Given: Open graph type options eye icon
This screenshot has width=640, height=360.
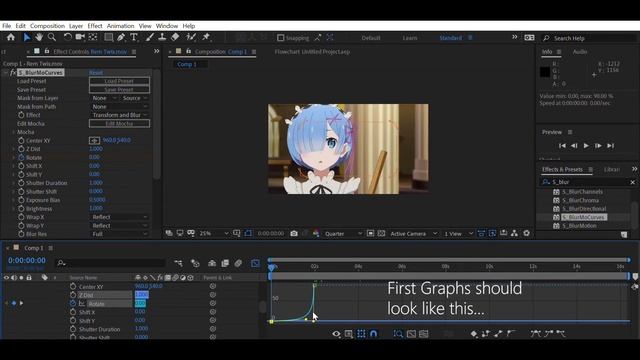Looking at the screenshot, I should point(336,334).
